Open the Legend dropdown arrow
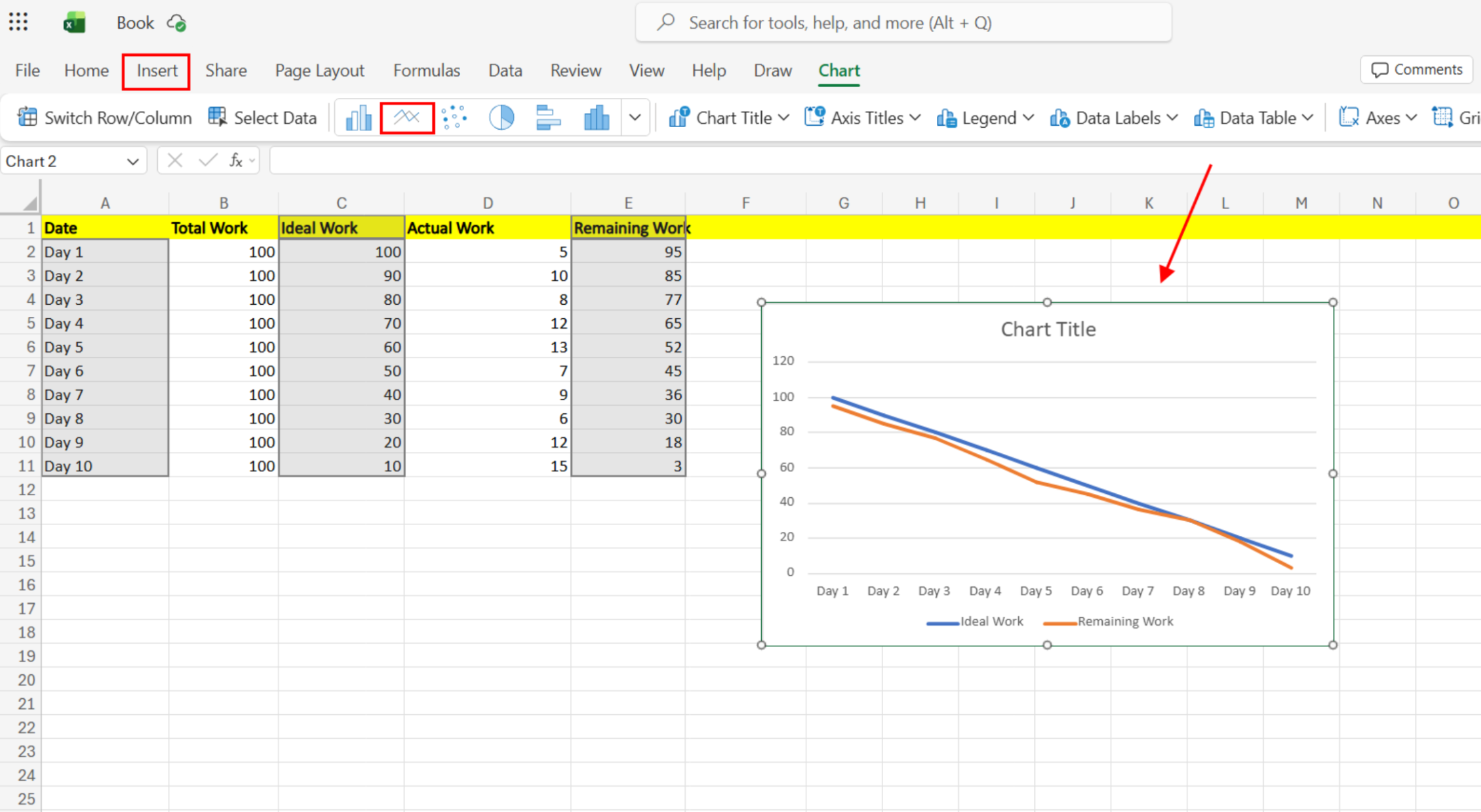Screen dimensions: 1481x812 (x=1028, y=118)
